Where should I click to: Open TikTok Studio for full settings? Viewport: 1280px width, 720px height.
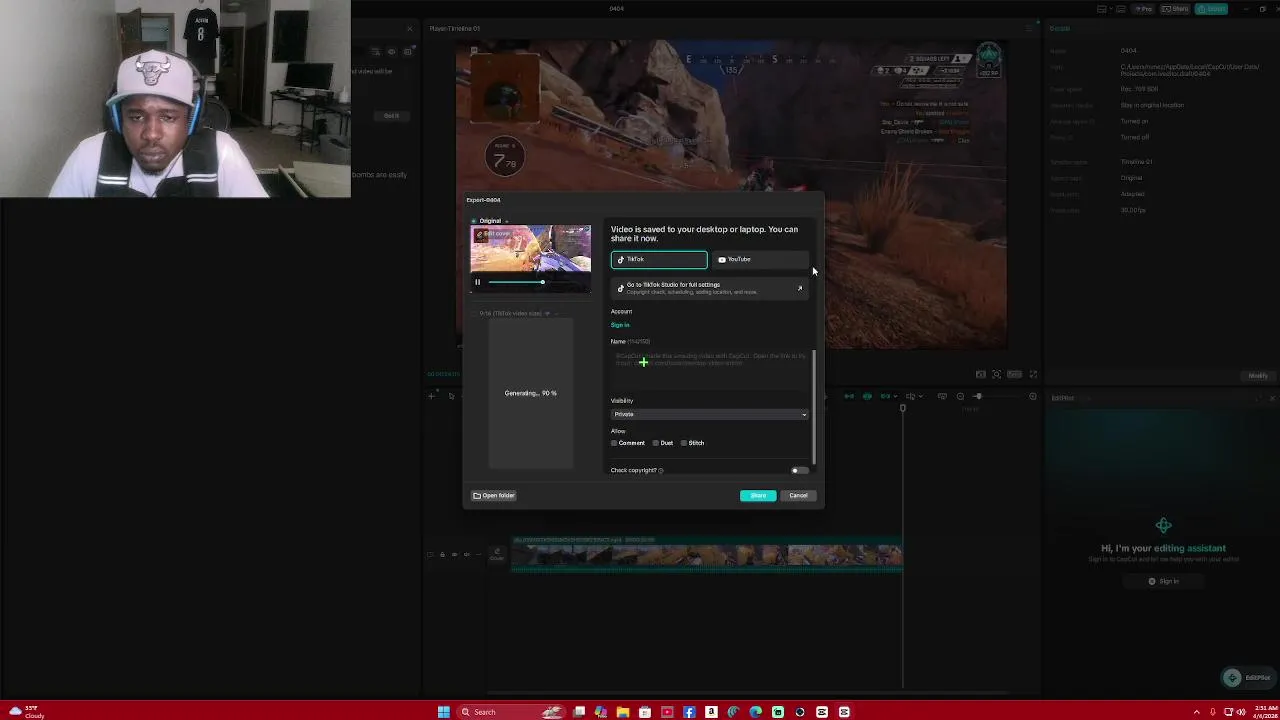[x=709, y=288]
